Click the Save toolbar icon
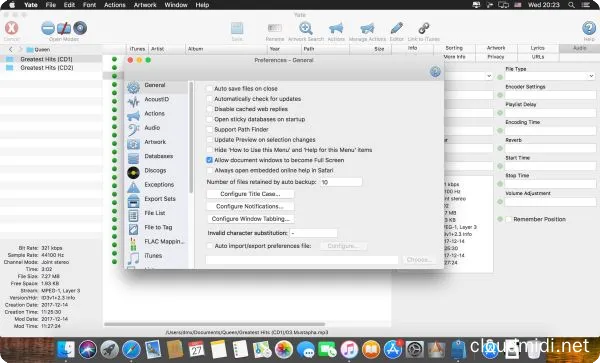Image resolution: width=600 pixels, height=363 pixels. (237, 28)
